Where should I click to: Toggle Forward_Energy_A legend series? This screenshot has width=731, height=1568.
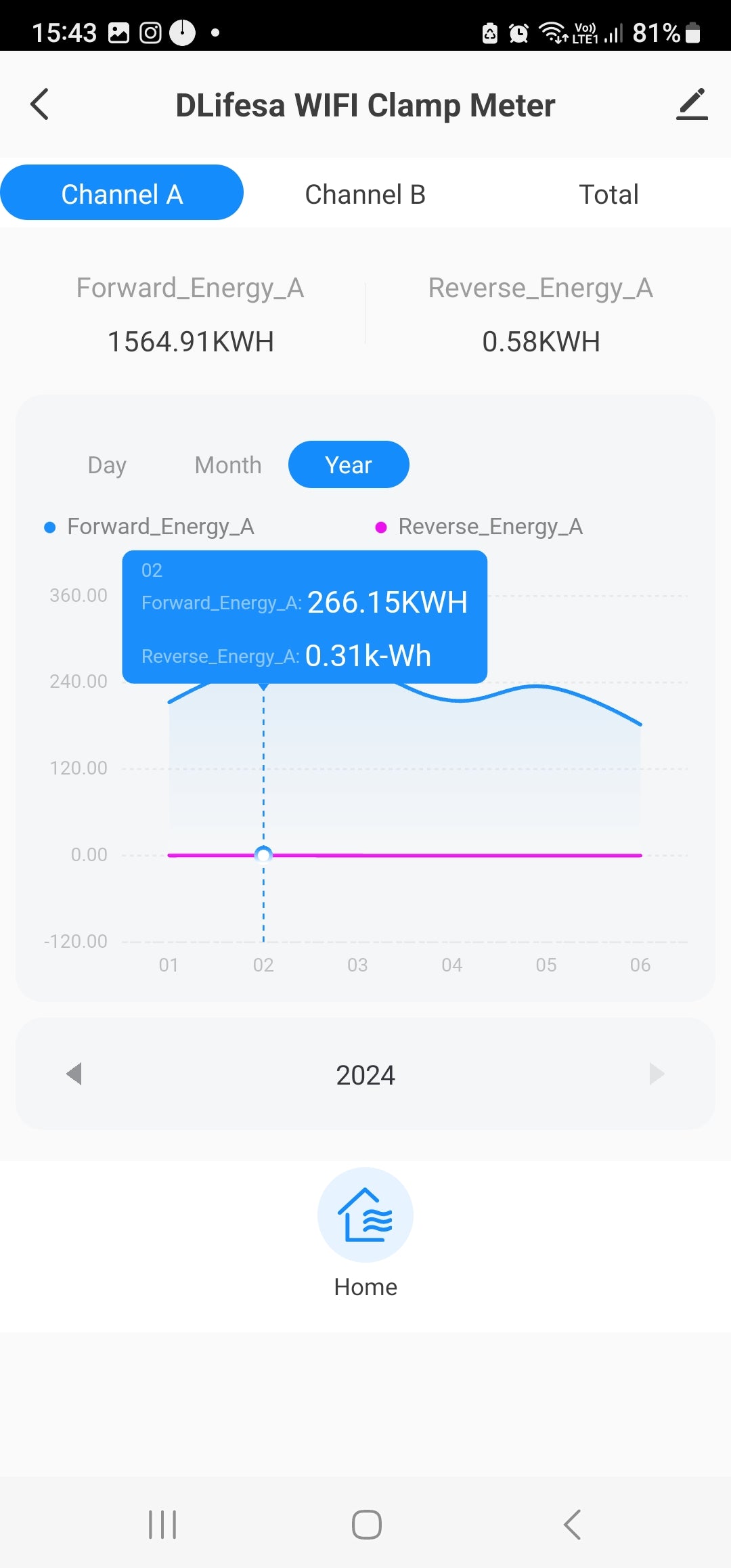(x=149, y=527)
